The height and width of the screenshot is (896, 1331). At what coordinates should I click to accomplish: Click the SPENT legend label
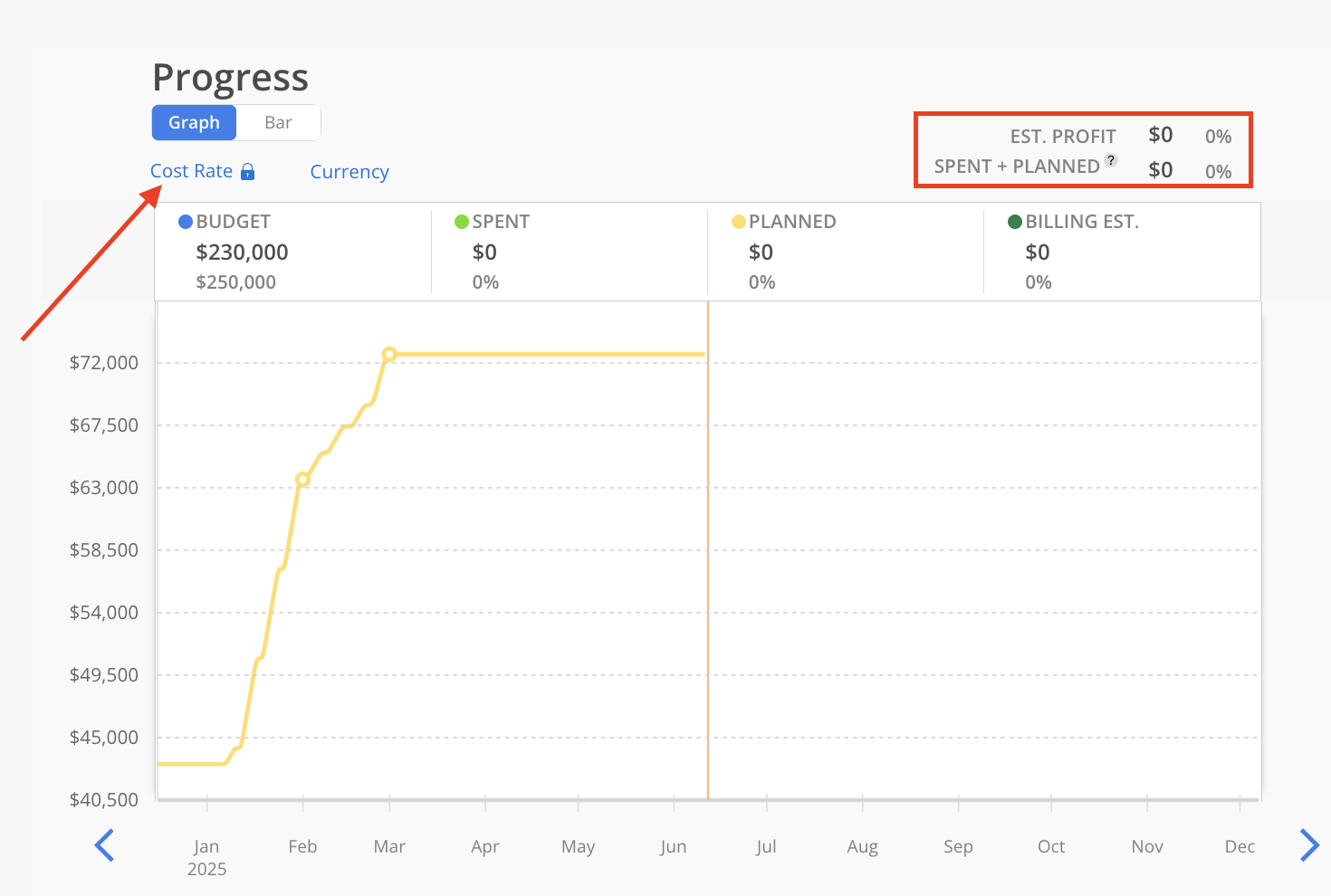click(501, 222)
